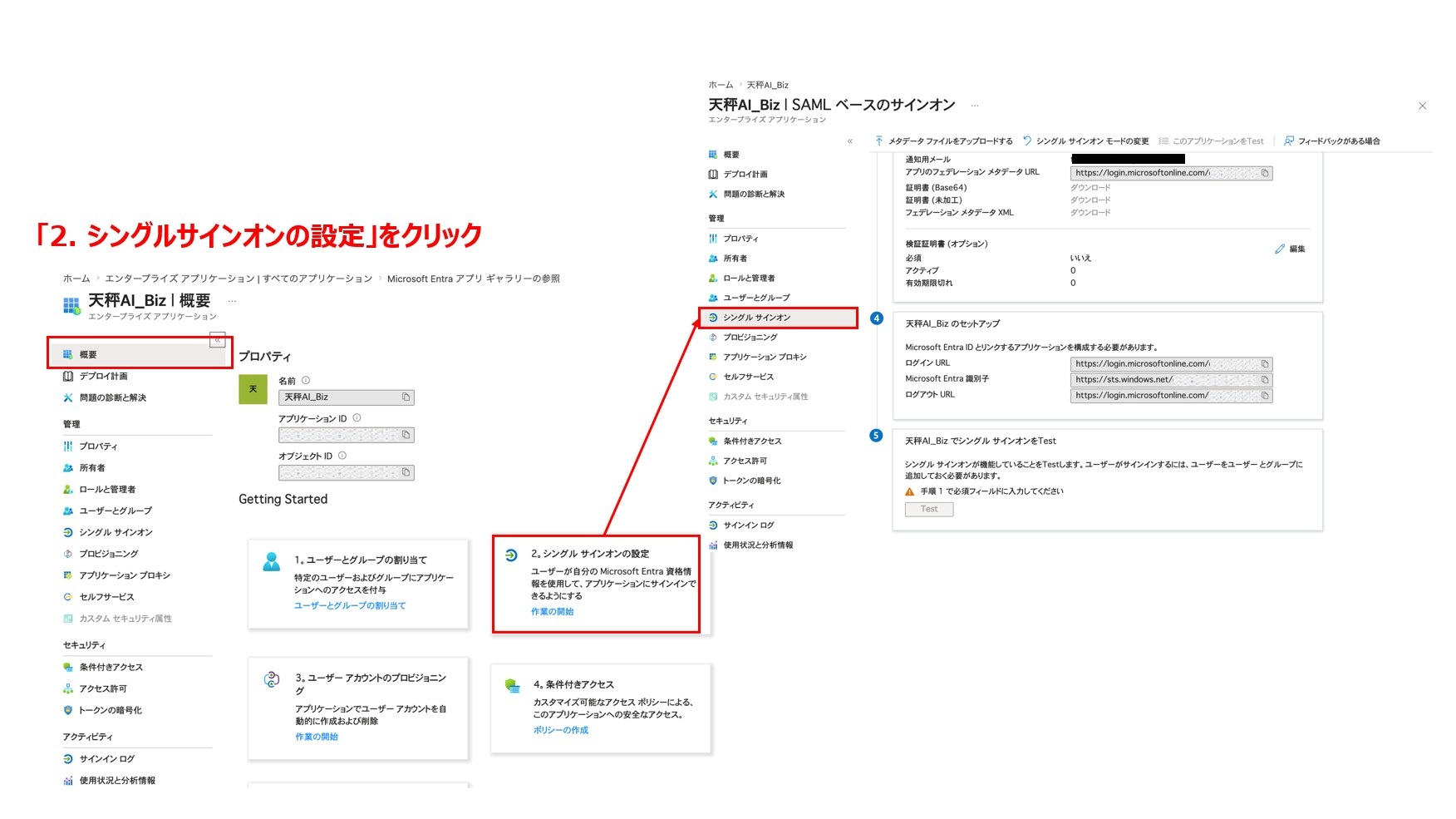Select シングル サインオン in the SAML window sidebar
This screenshot has height=819, width=1456.
tap(778, 318)
